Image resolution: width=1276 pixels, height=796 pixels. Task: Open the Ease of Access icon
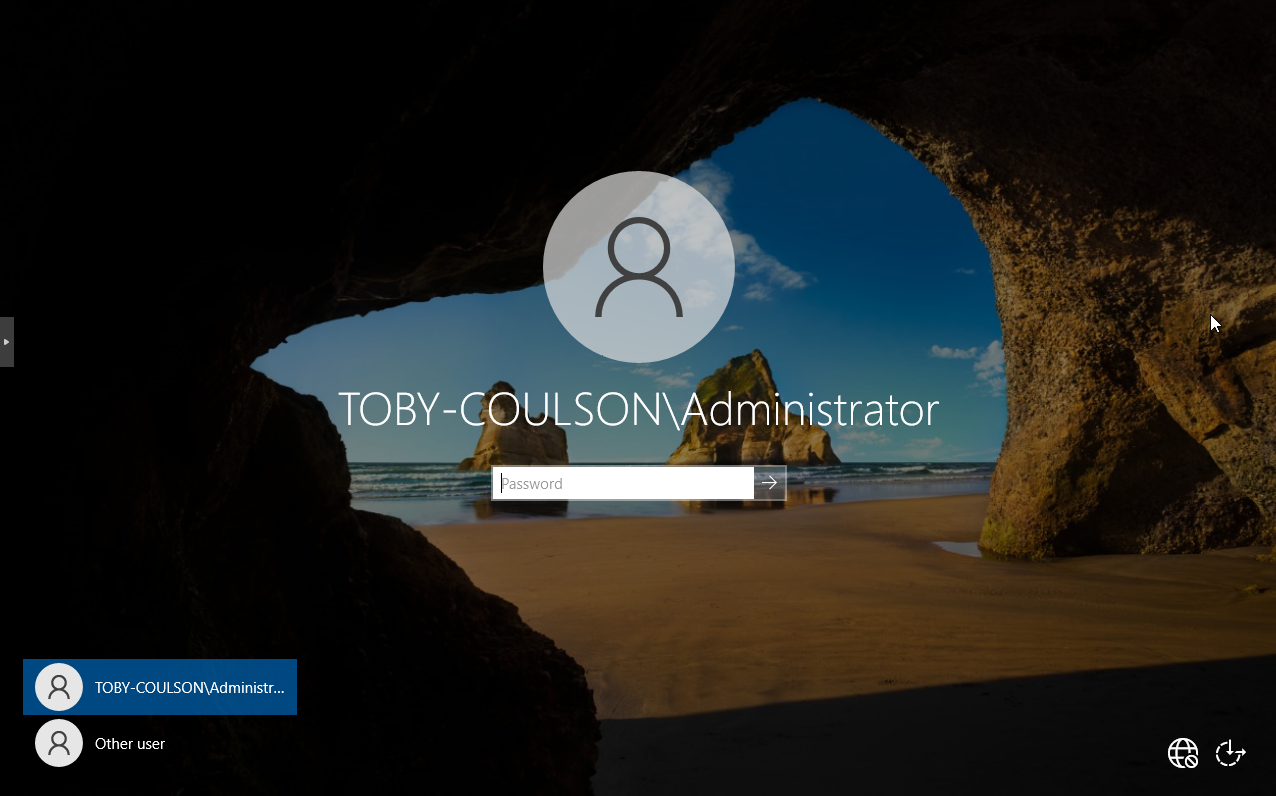pos(1230,753)
